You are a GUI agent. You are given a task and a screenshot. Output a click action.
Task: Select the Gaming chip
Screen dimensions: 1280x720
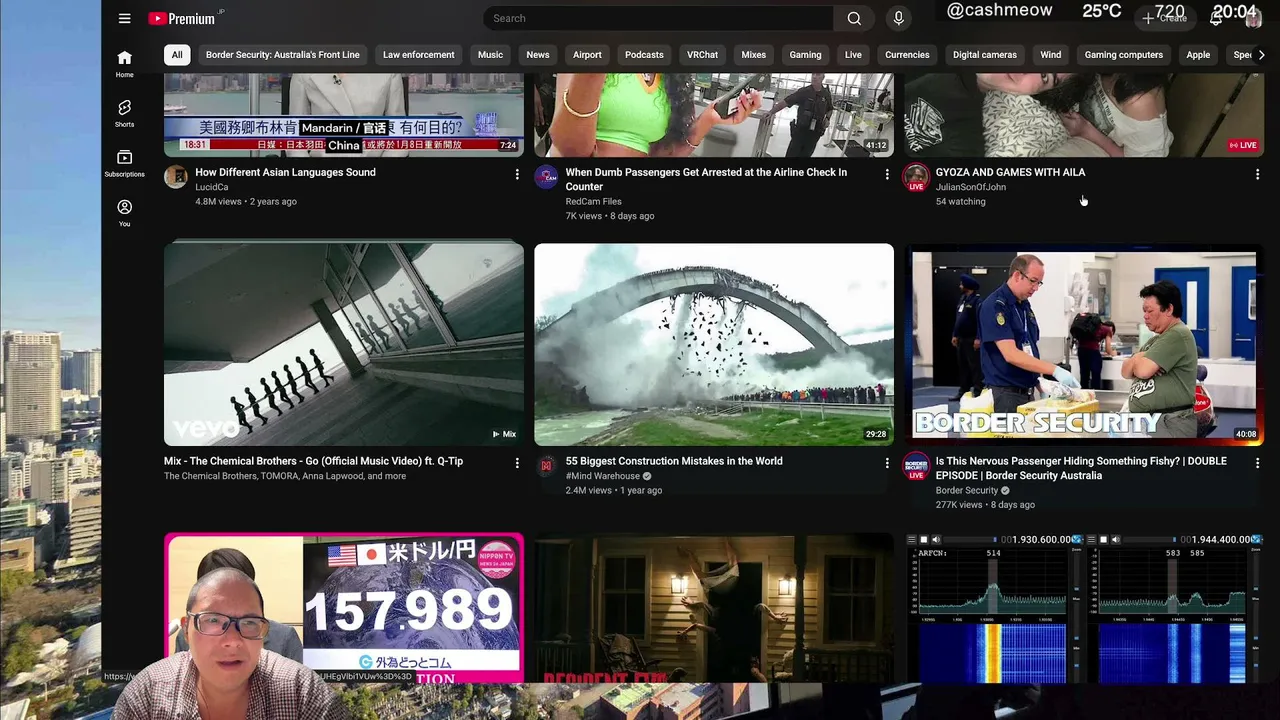[805, 55]
